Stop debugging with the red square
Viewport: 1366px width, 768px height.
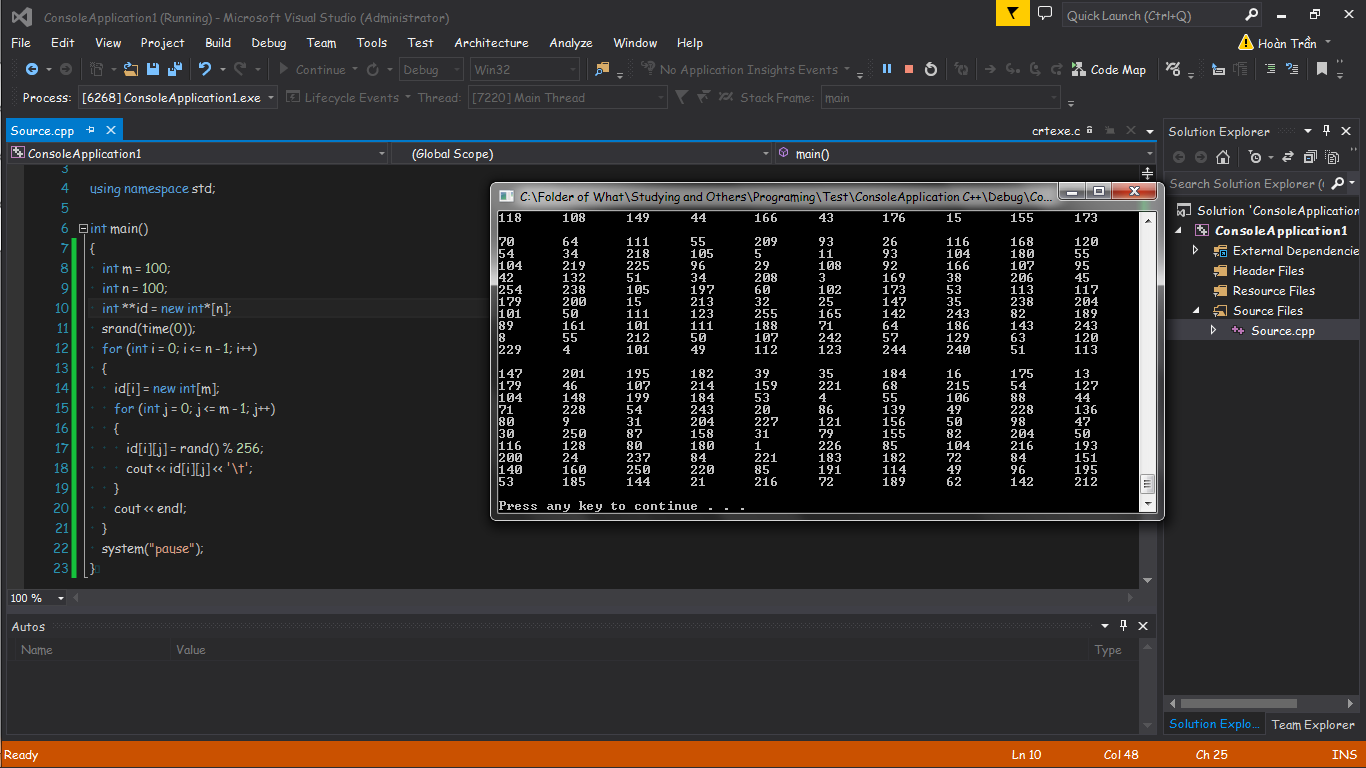coord(909,69)
